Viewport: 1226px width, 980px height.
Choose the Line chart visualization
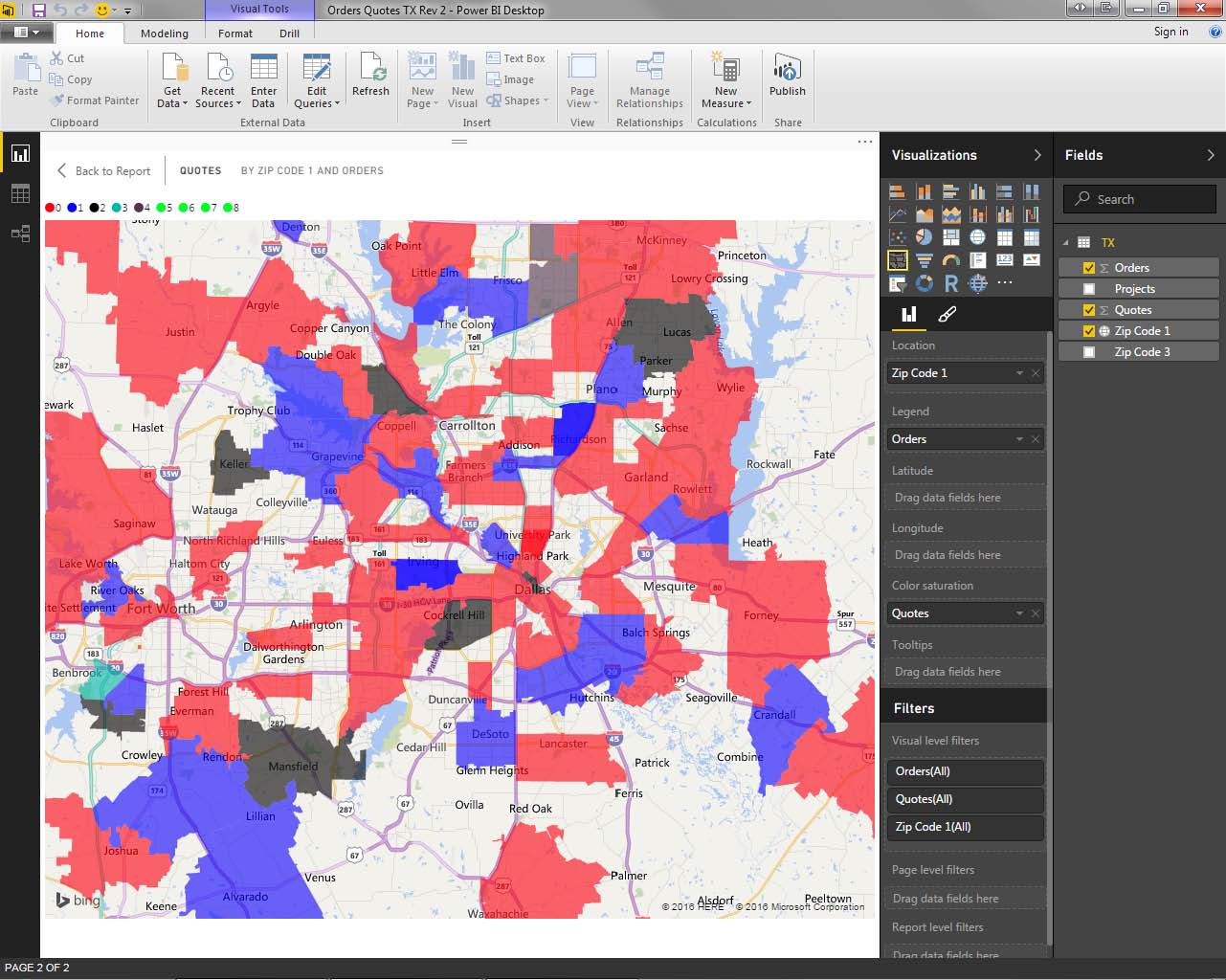[x=897, y=214]
